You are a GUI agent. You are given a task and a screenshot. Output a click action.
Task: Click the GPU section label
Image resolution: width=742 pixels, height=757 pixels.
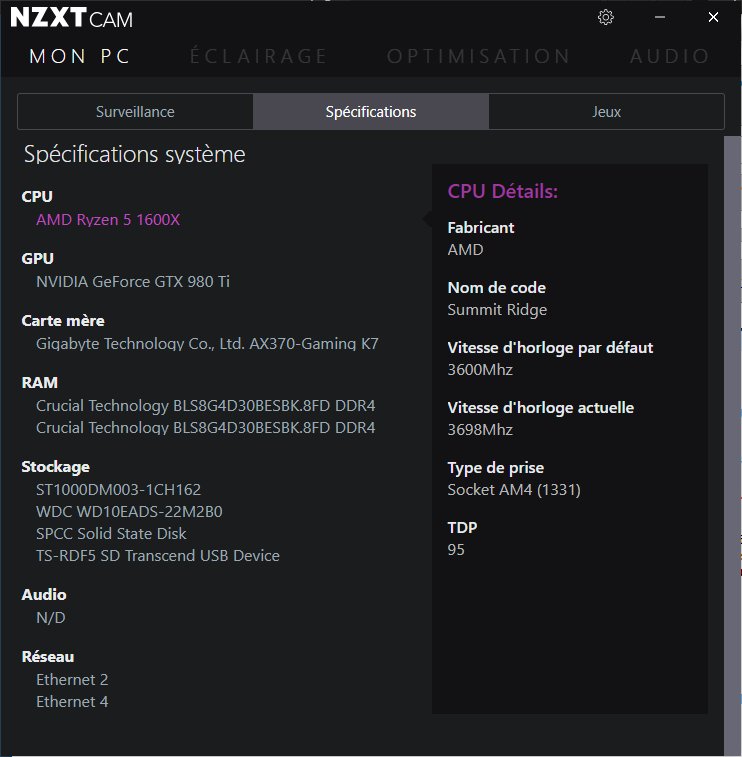pyautogui.click(x=38, y=259)
